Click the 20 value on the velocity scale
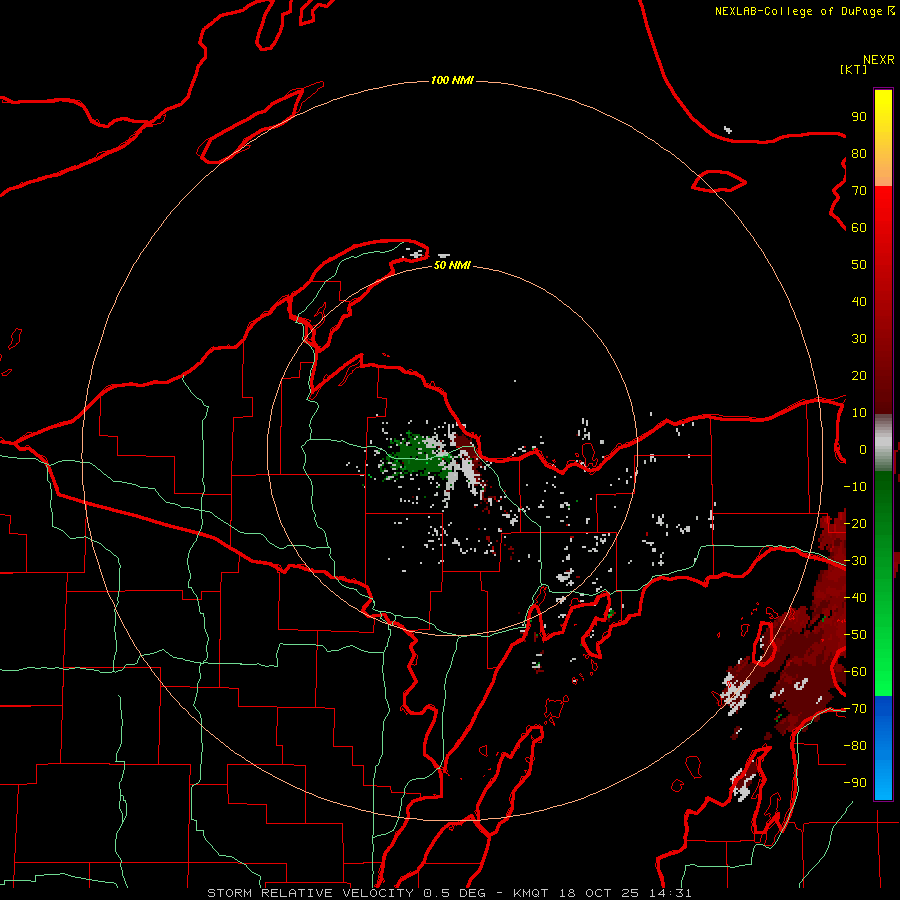The width and height of the screenshot is (900, 900). (859, 375)
